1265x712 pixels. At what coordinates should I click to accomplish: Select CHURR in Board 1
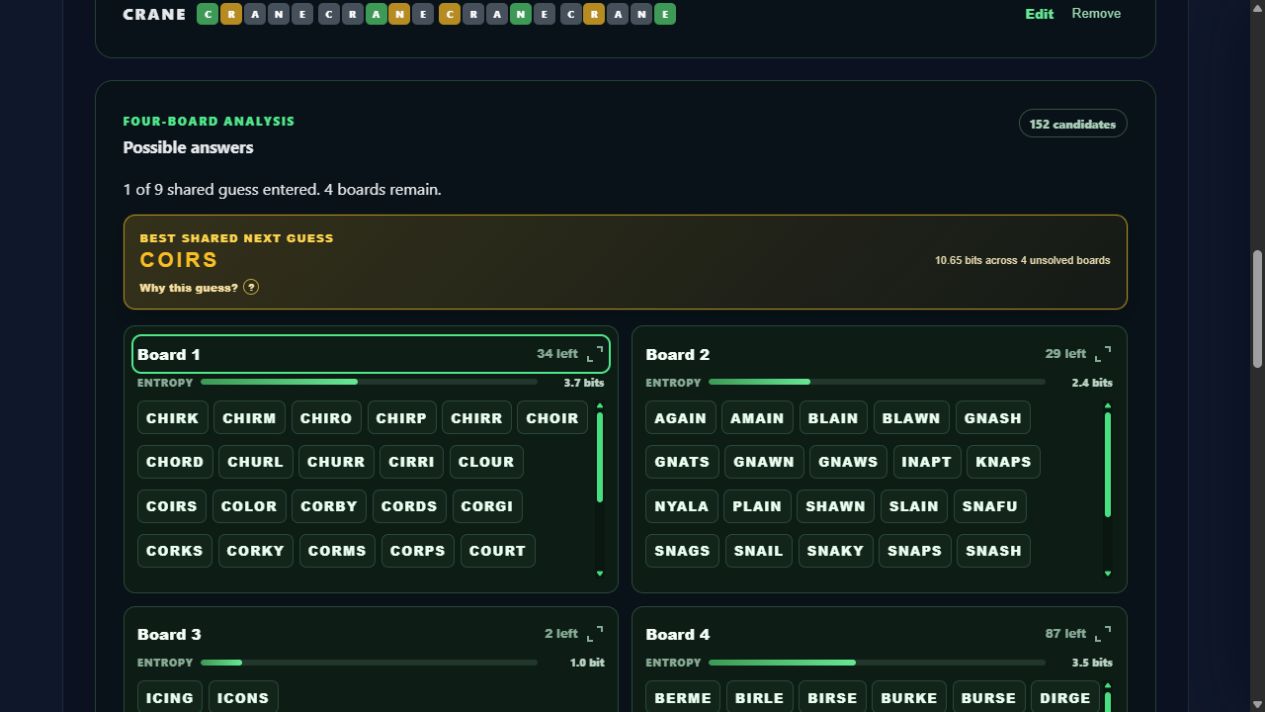click(336, 462)
